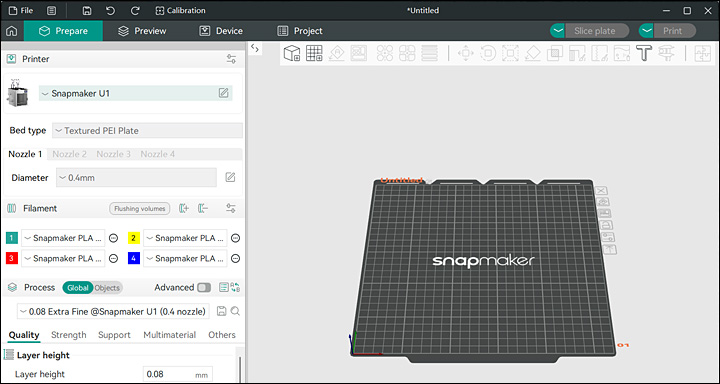Click the Add plate grid icon

pyautogui.click(x=315, y=53)
